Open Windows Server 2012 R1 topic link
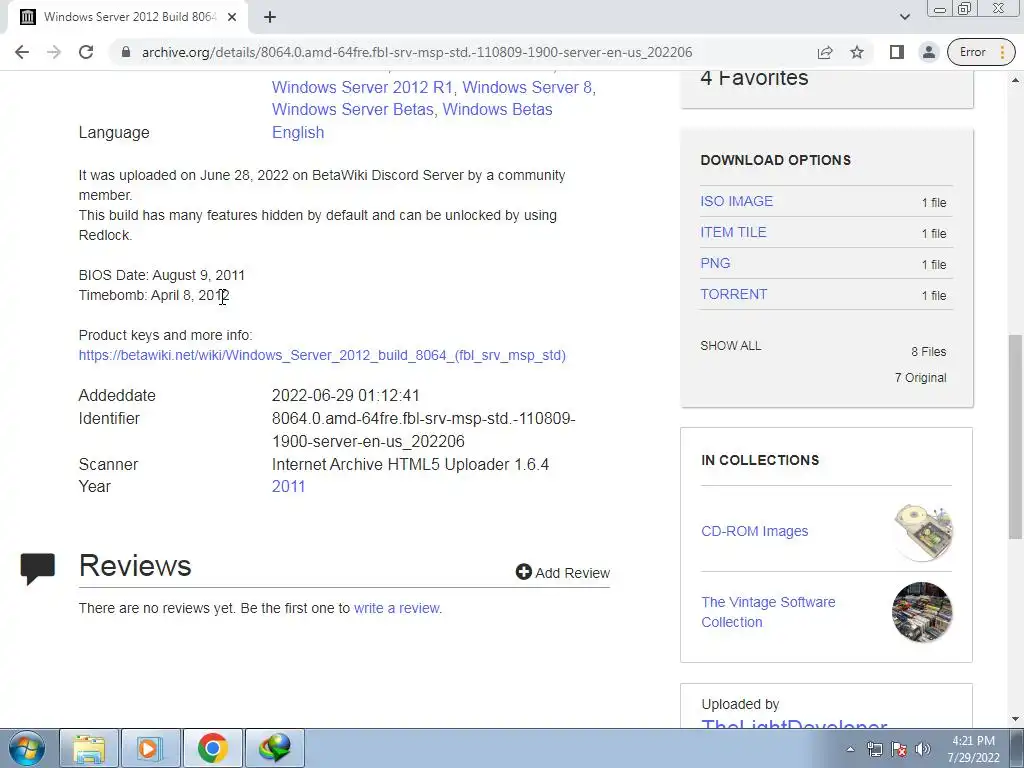This screenshot has width=1024, height=768. click(x=362, y=87)
